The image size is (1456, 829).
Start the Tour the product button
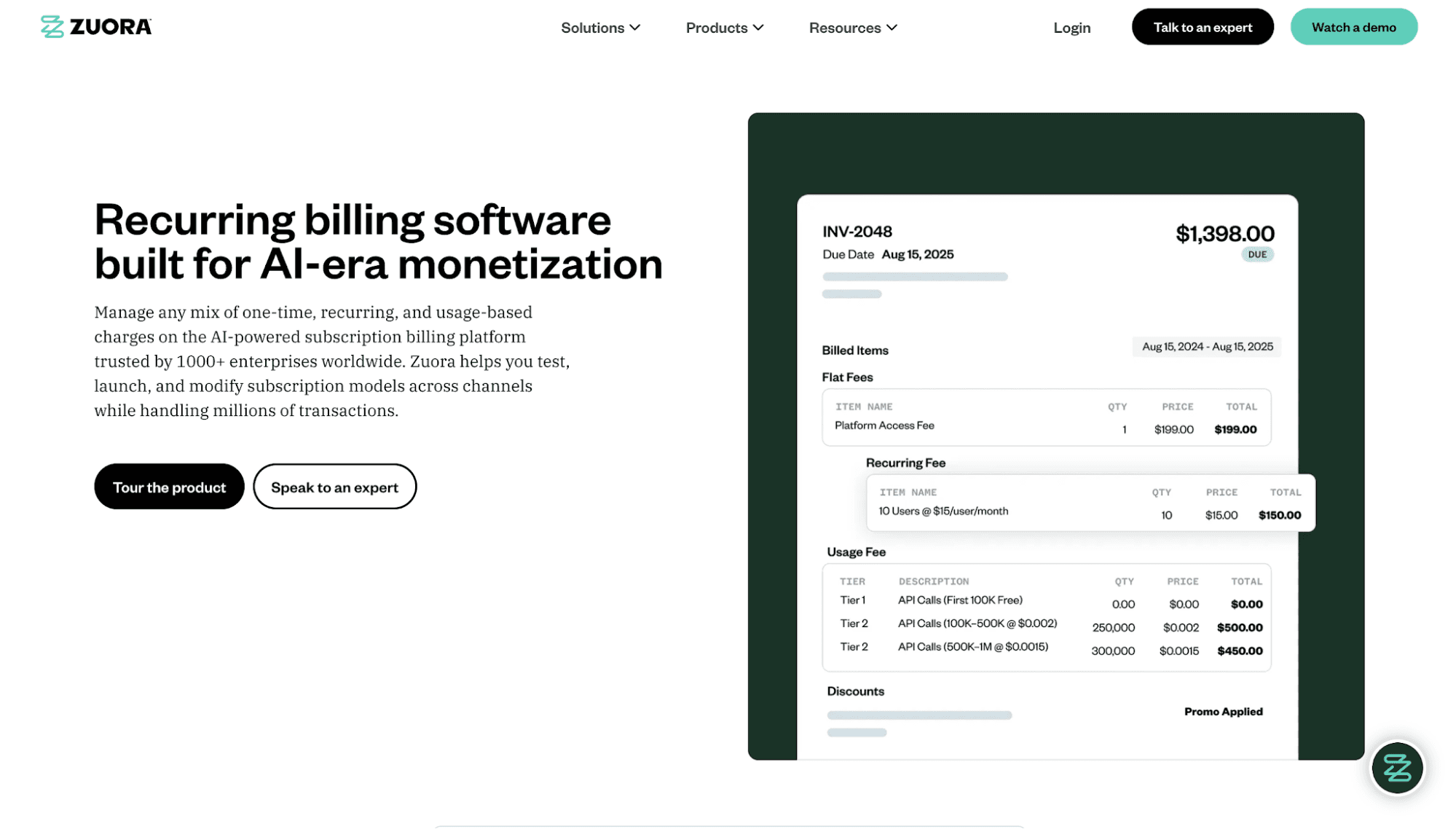(169, 487)
